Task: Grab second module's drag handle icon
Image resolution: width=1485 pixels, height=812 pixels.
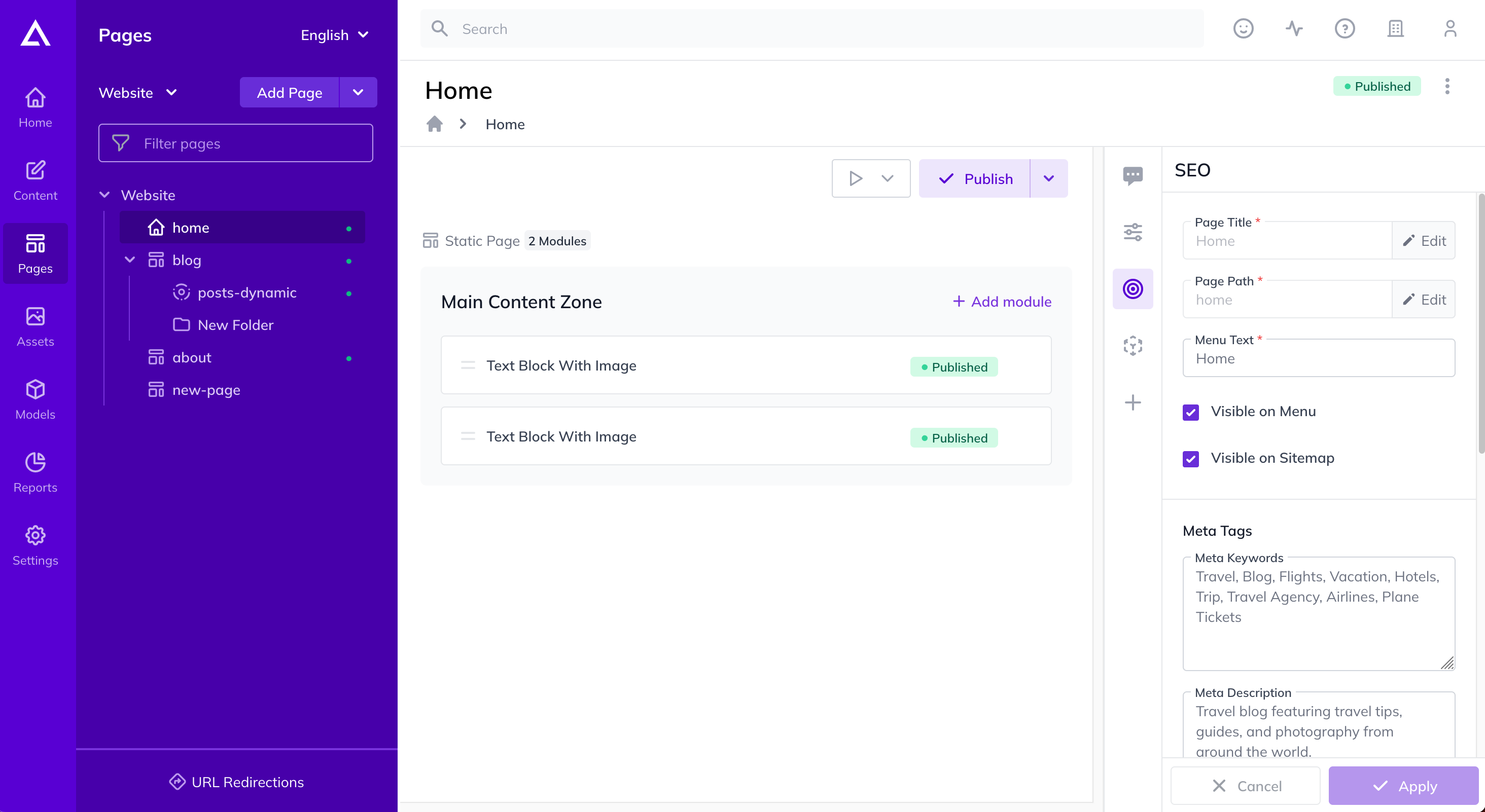Action: point(468,436)
